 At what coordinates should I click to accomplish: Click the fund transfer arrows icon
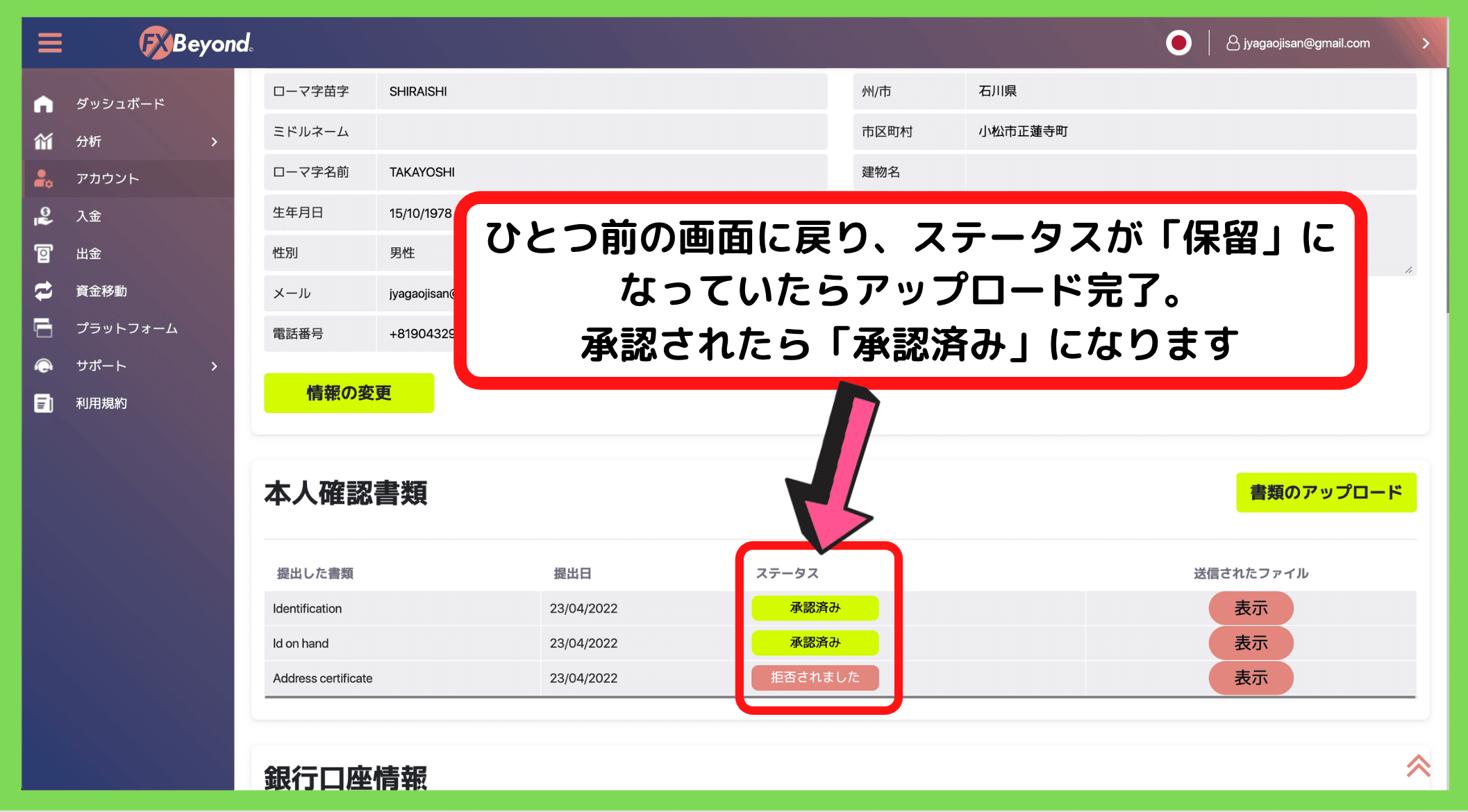44,291
